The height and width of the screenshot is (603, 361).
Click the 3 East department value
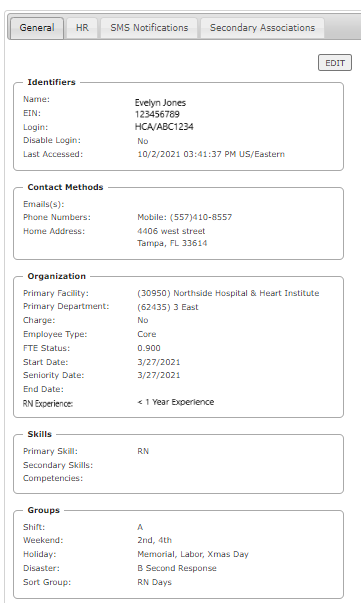pyautogui.click(x=168, y=307)
